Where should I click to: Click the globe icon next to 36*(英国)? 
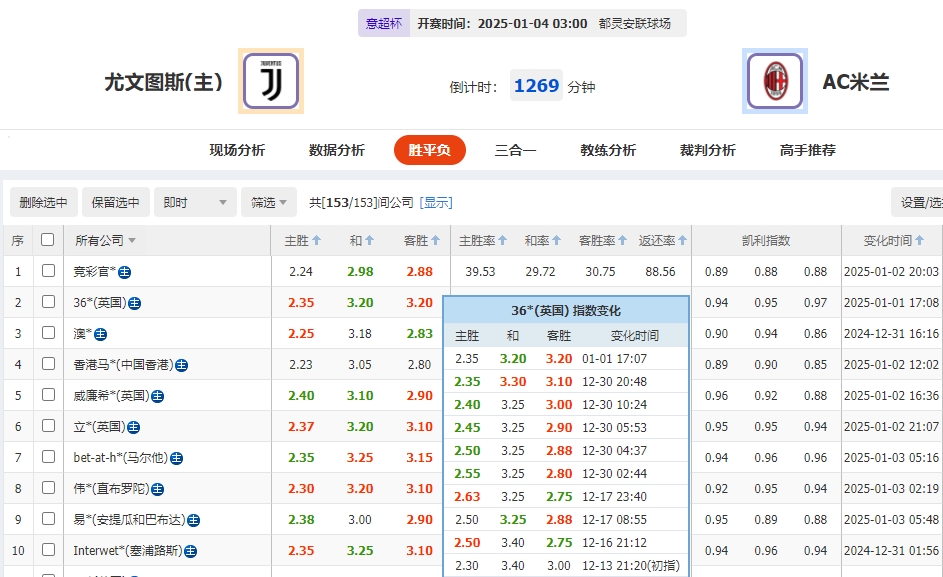[x=135, y=302]
